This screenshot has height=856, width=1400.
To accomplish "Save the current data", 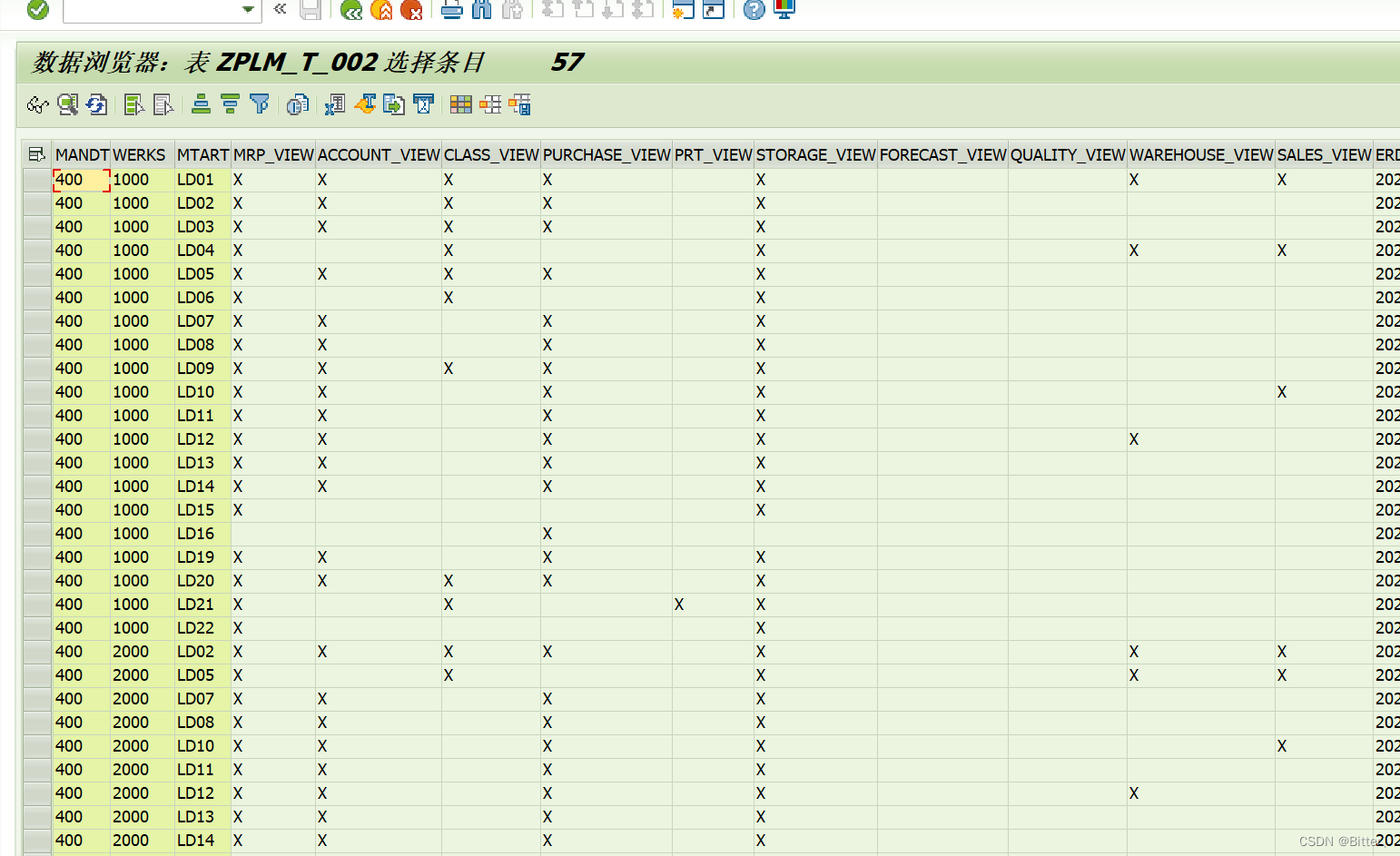I will click(310, 11).
